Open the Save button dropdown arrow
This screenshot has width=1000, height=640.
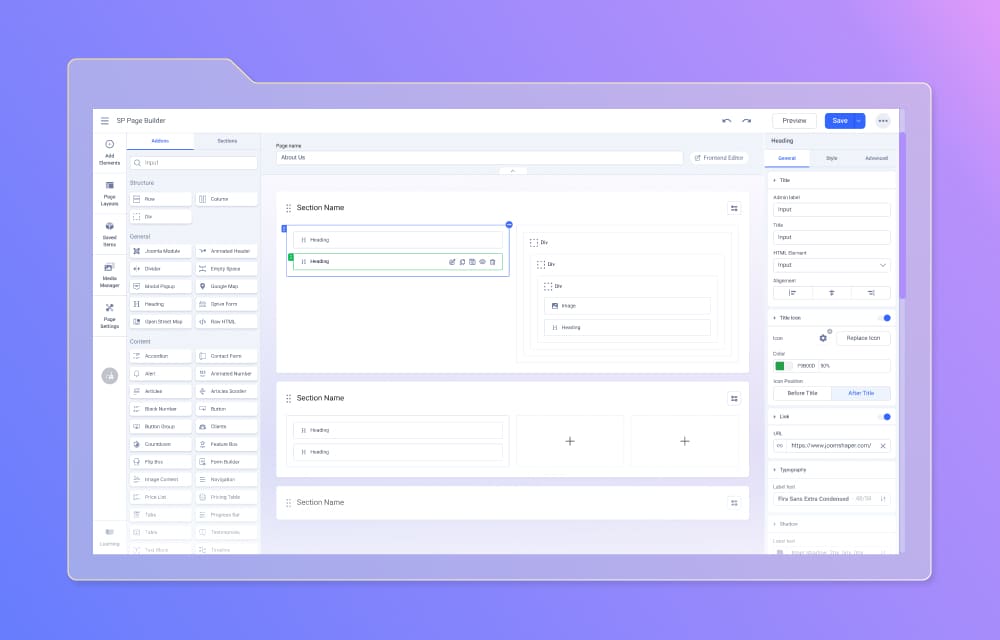(858, 120)
